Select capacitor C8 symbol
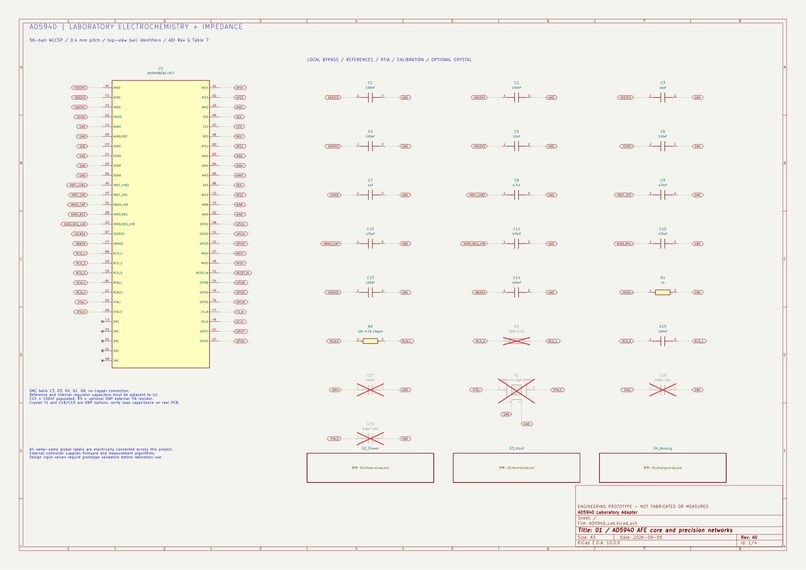The image size is (806, 570). [x=516, y=195]
